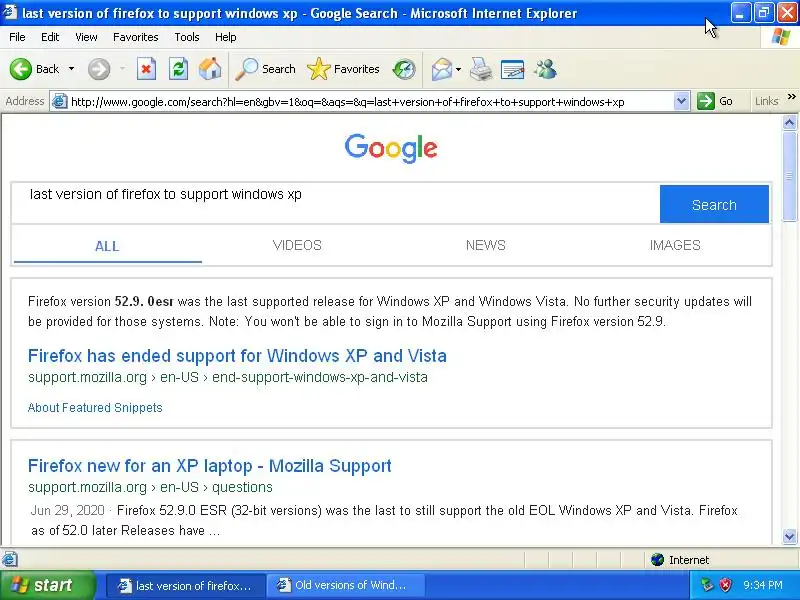The image size is (800, 600).
Task: Click the Internet zone status bar globe
Action: 657,560
